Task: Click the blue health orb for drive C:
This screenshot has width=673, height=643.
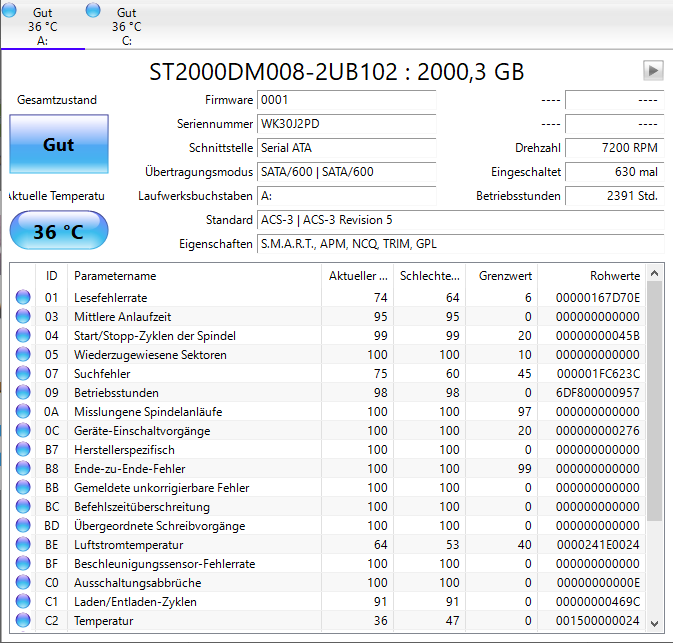Action: [93, 10]
